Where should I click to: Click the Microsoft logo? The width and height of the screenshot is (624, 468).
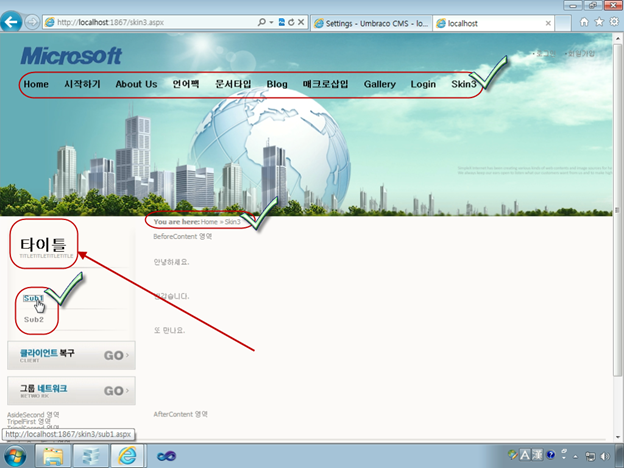coord(71,56)
